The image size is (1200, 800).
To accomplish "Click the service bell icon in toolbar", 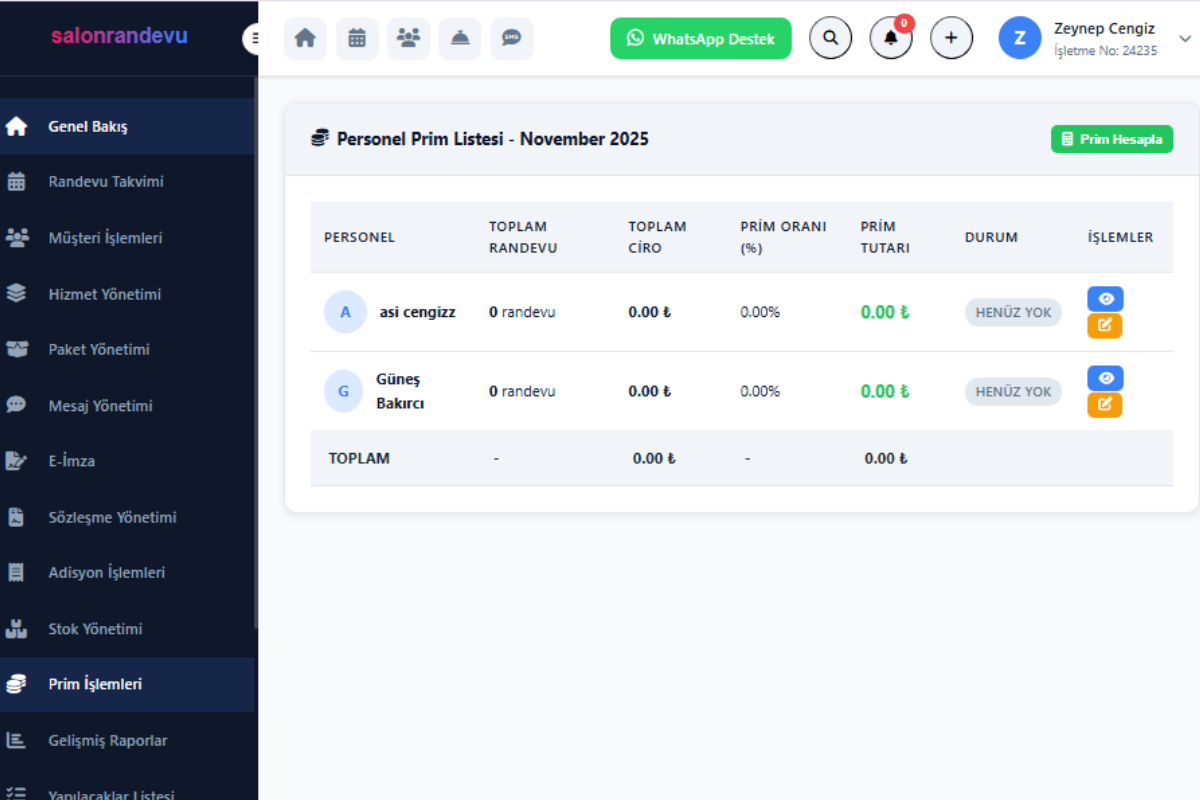I will tap(460, 39).
